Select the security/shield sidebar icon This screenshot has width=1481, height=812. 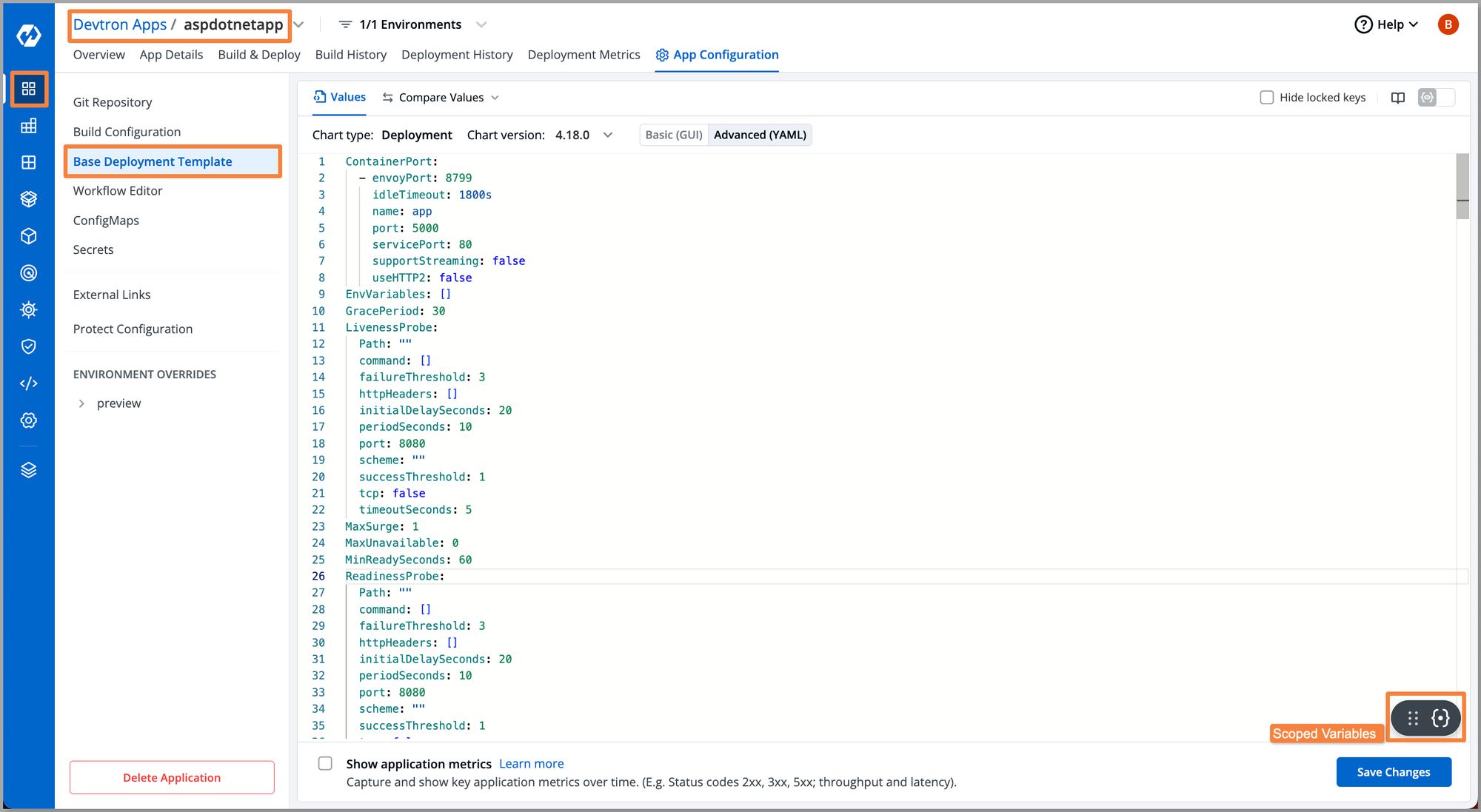(27, 346)
